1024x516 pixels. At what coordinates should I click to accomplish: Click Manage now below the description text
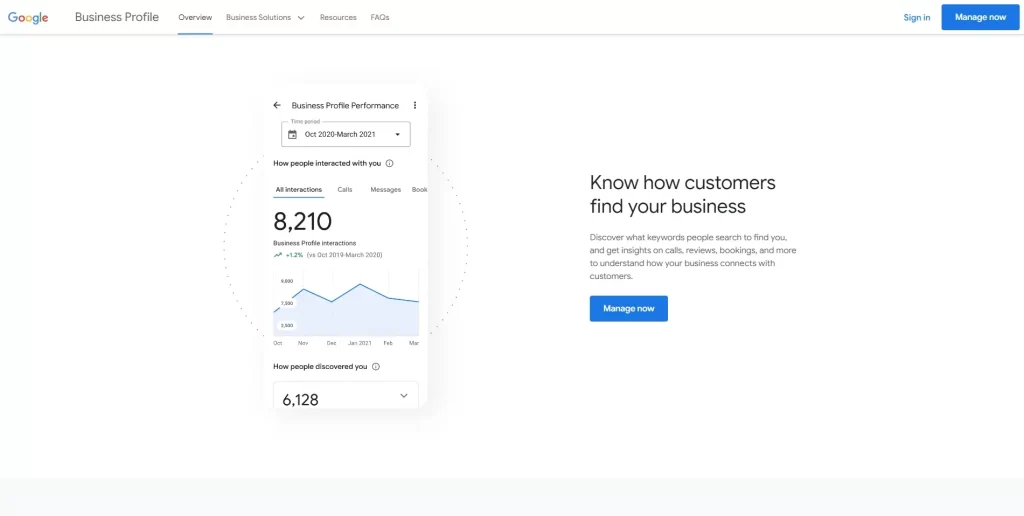click(x=628, y=308)
